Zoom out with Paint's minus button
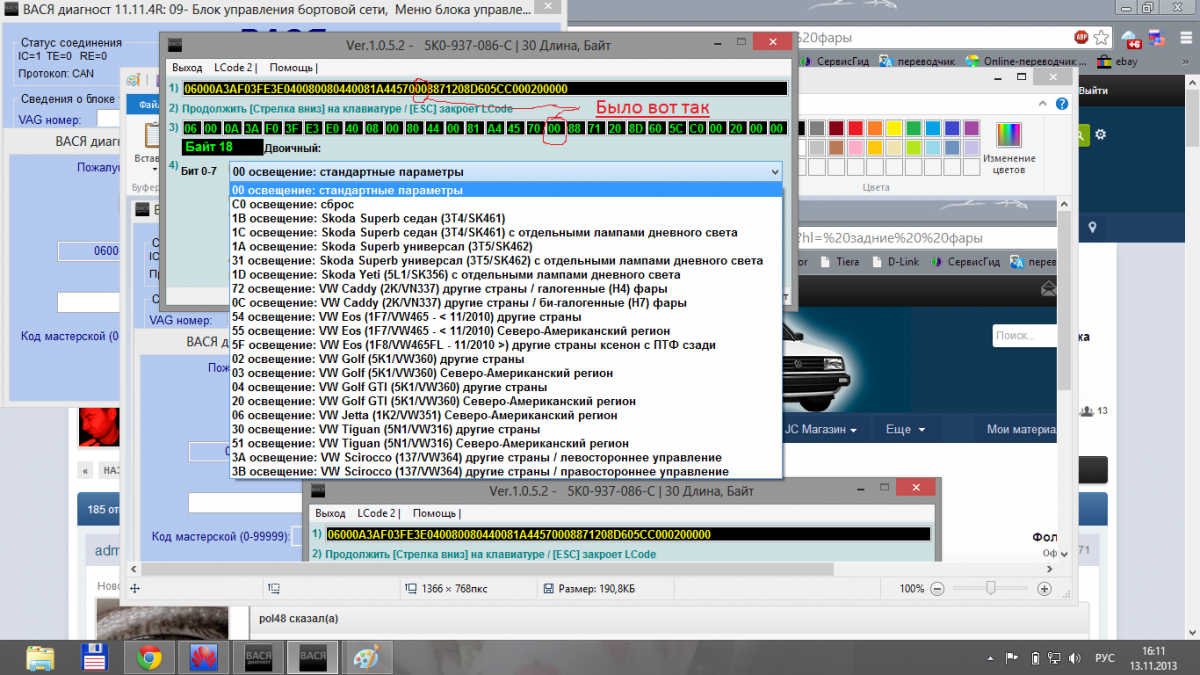This screenshot has height=675, width=1200. click(x=938, y=589)
